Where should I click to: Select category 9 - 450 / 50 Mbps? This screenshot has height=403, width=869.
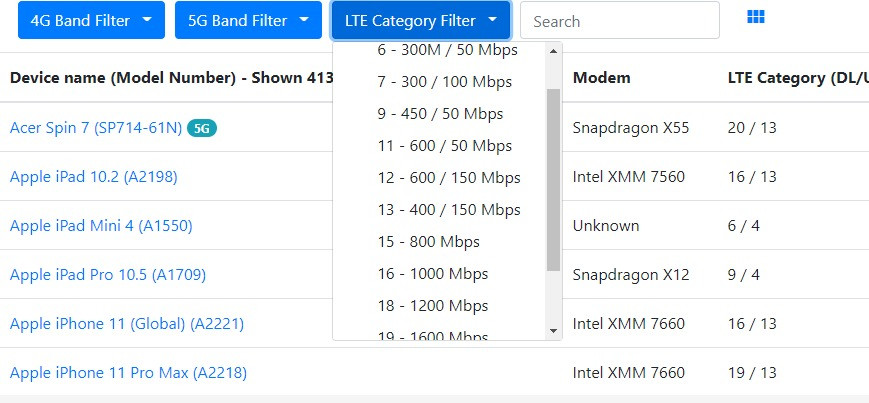[x=440, y=114]
